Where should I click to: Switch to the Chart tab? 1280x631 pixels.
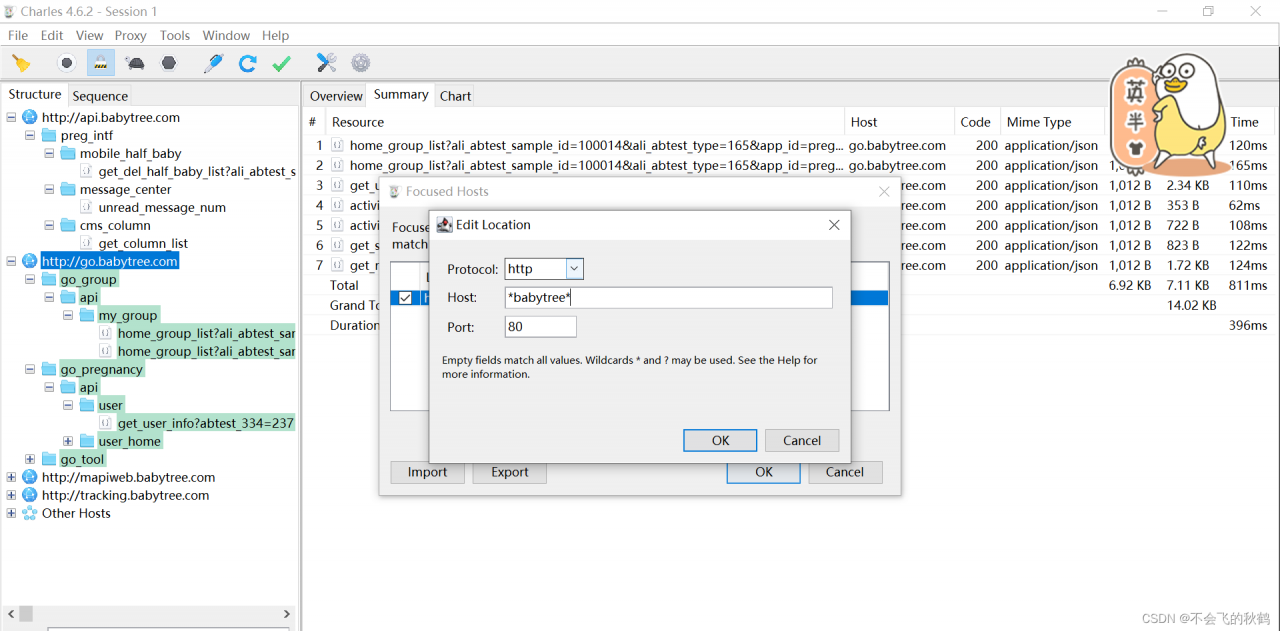455,96
